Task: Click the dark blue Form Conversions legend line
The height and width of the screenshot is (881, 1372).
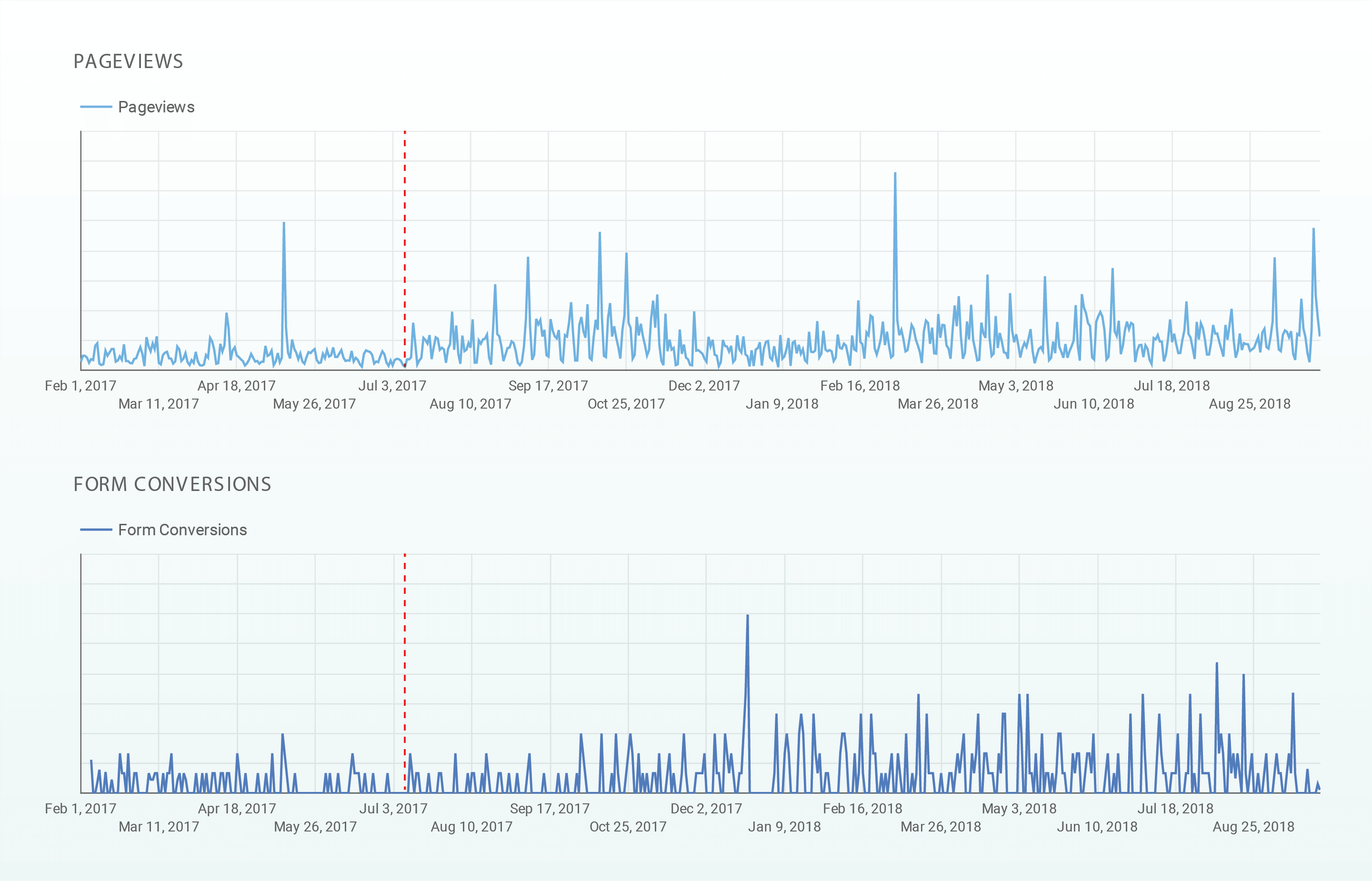Action: tap(96, 530)
